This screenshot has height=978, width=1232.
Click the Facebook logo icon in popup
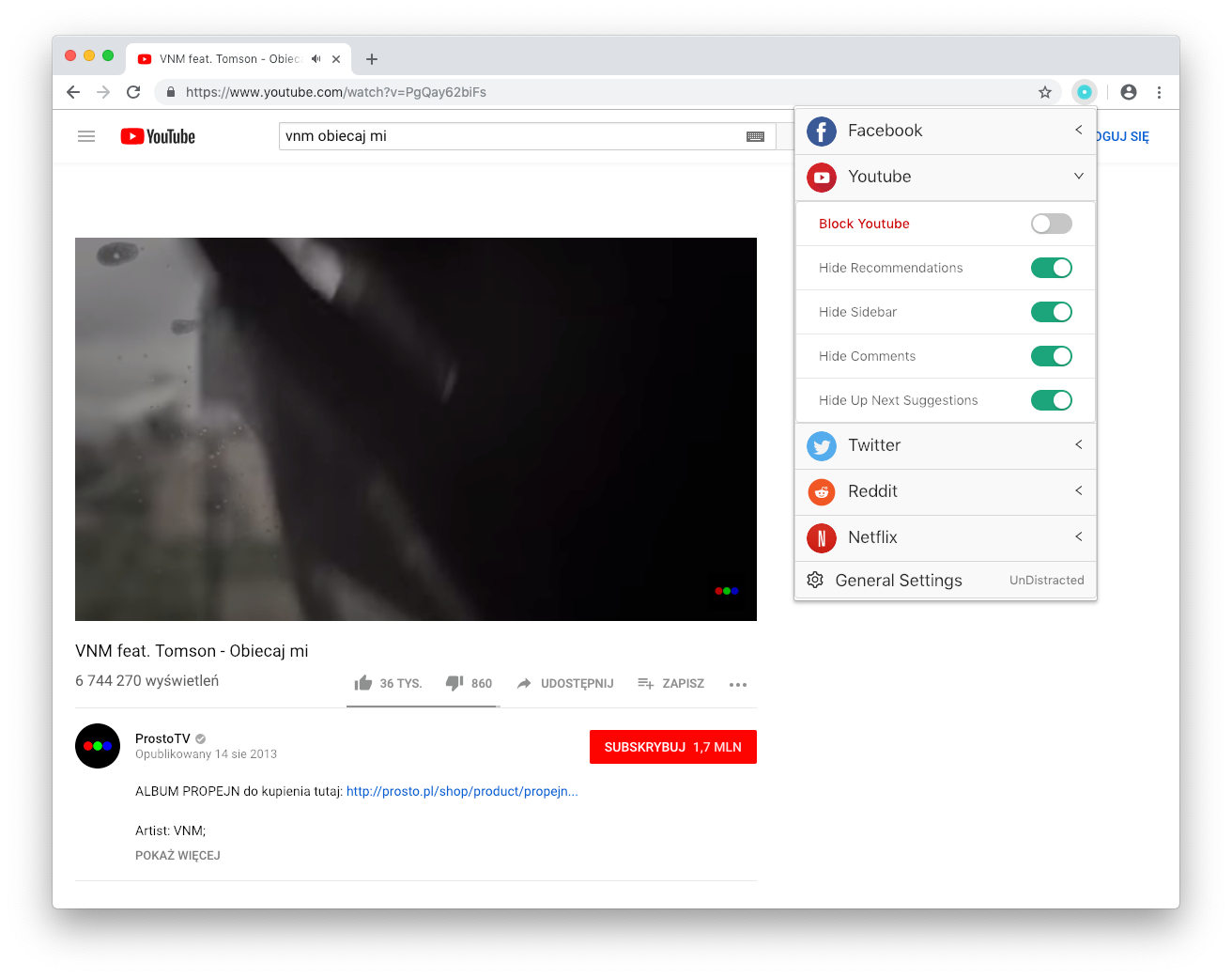click(822, 132)
